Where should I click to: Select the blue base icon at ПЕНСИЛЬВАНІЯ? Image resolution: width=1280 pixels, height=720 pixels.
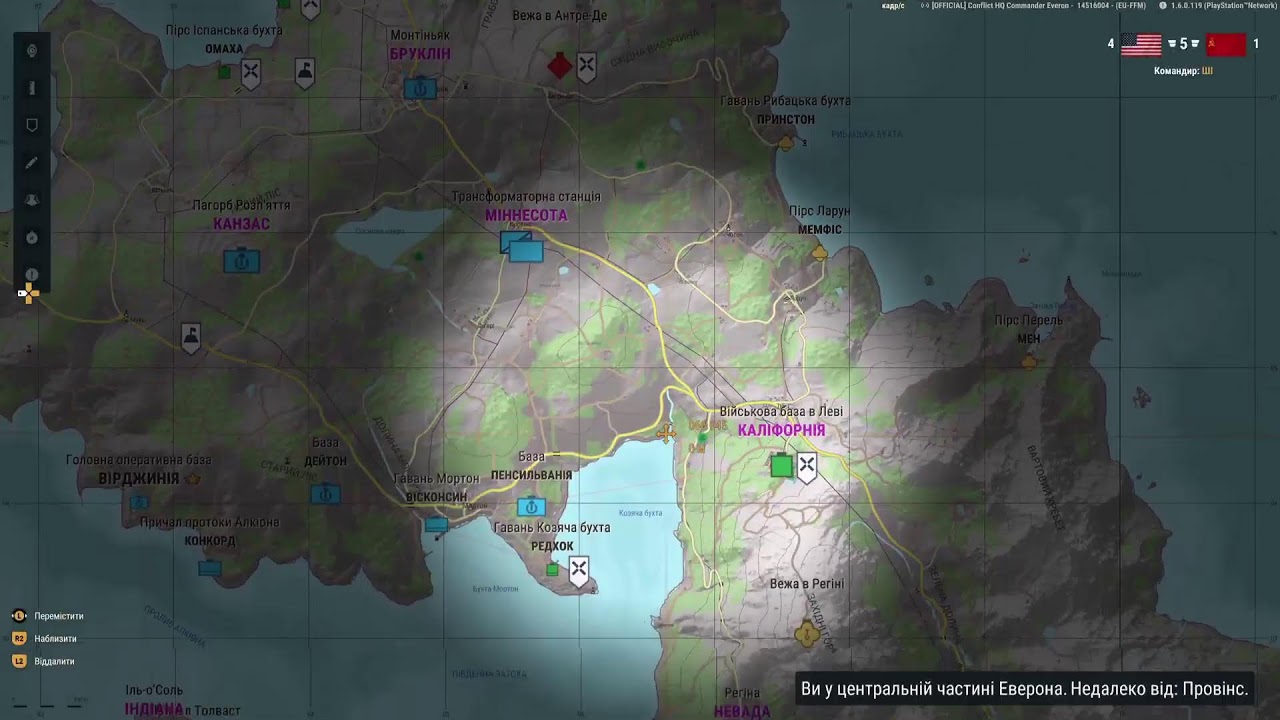(x=531, y=507)
